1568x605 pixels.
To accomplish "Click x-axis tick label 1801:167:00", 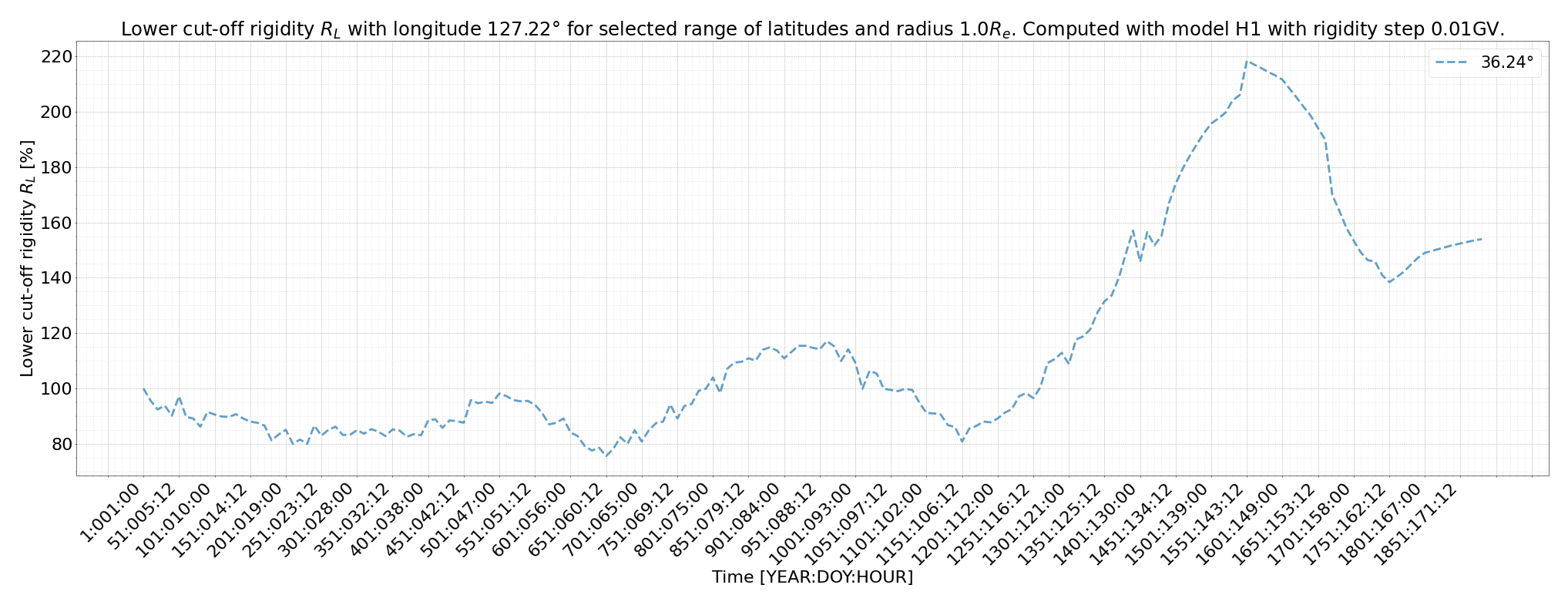I will click(x=1379, y=524).
